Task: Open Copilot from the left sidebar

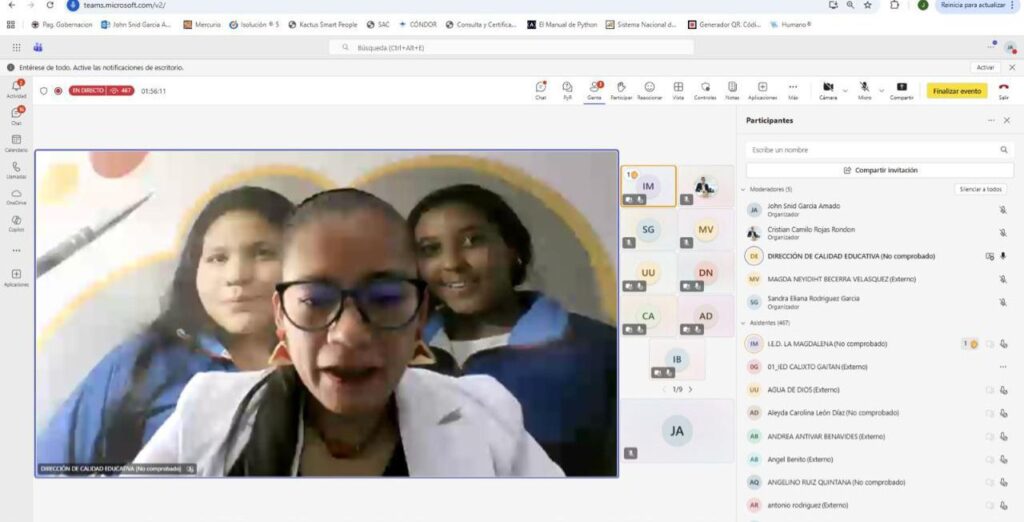Action: (16, 220)
